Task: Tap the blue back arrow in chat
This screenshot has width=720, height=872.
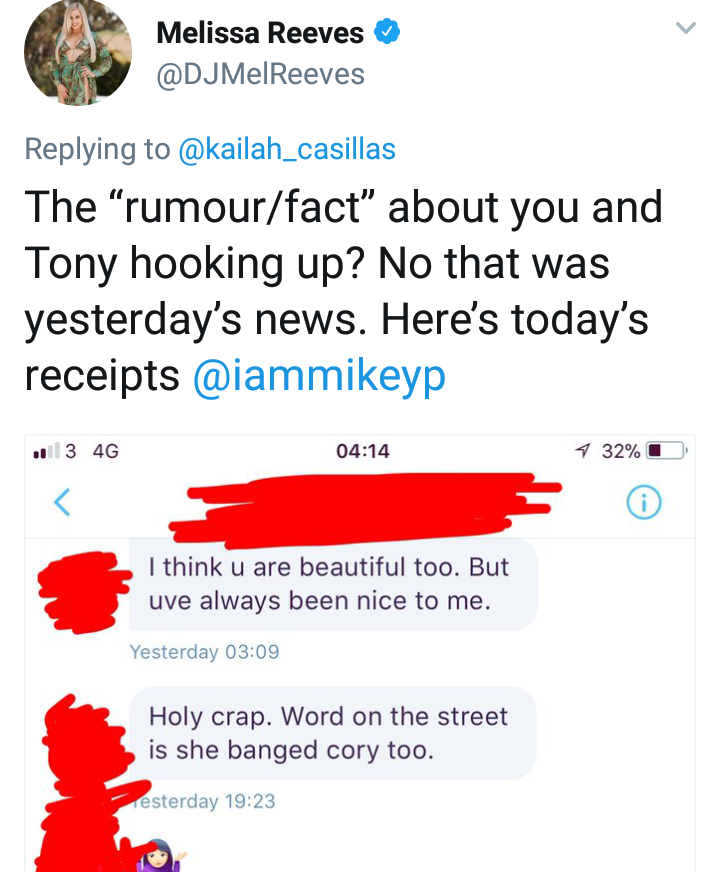Action: pyautogui.click(x=62, y=502)
